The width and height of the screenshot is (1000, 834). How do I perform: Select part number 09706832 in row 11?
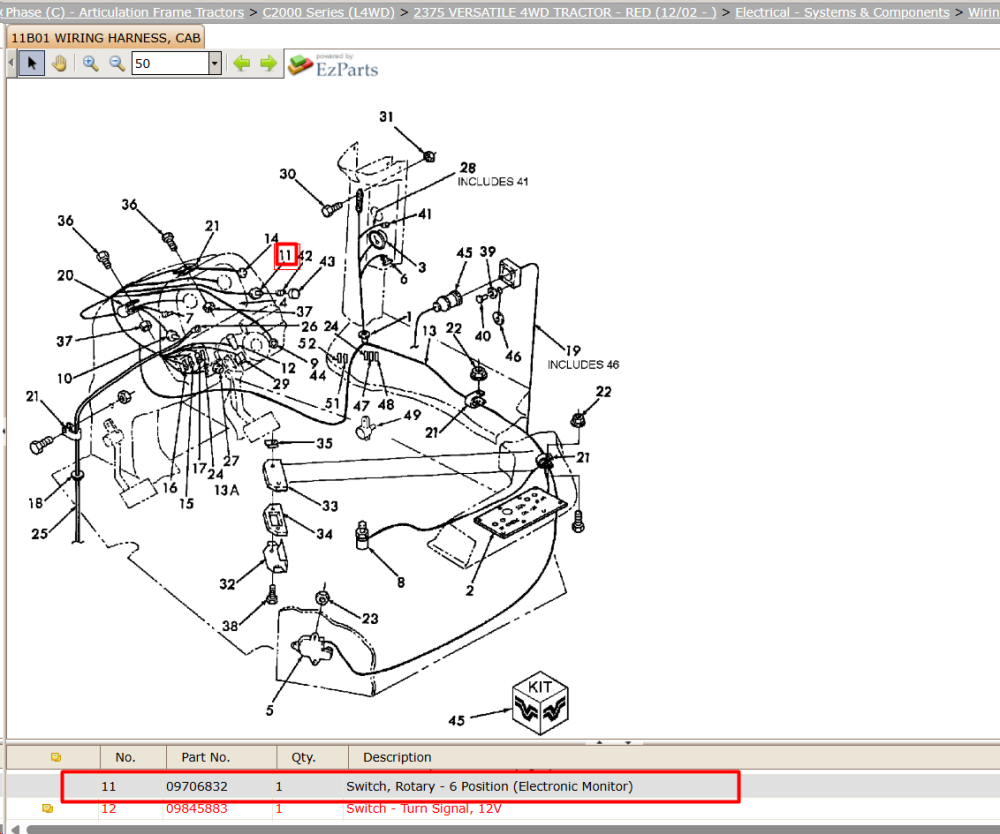click(x=196, y=786)
